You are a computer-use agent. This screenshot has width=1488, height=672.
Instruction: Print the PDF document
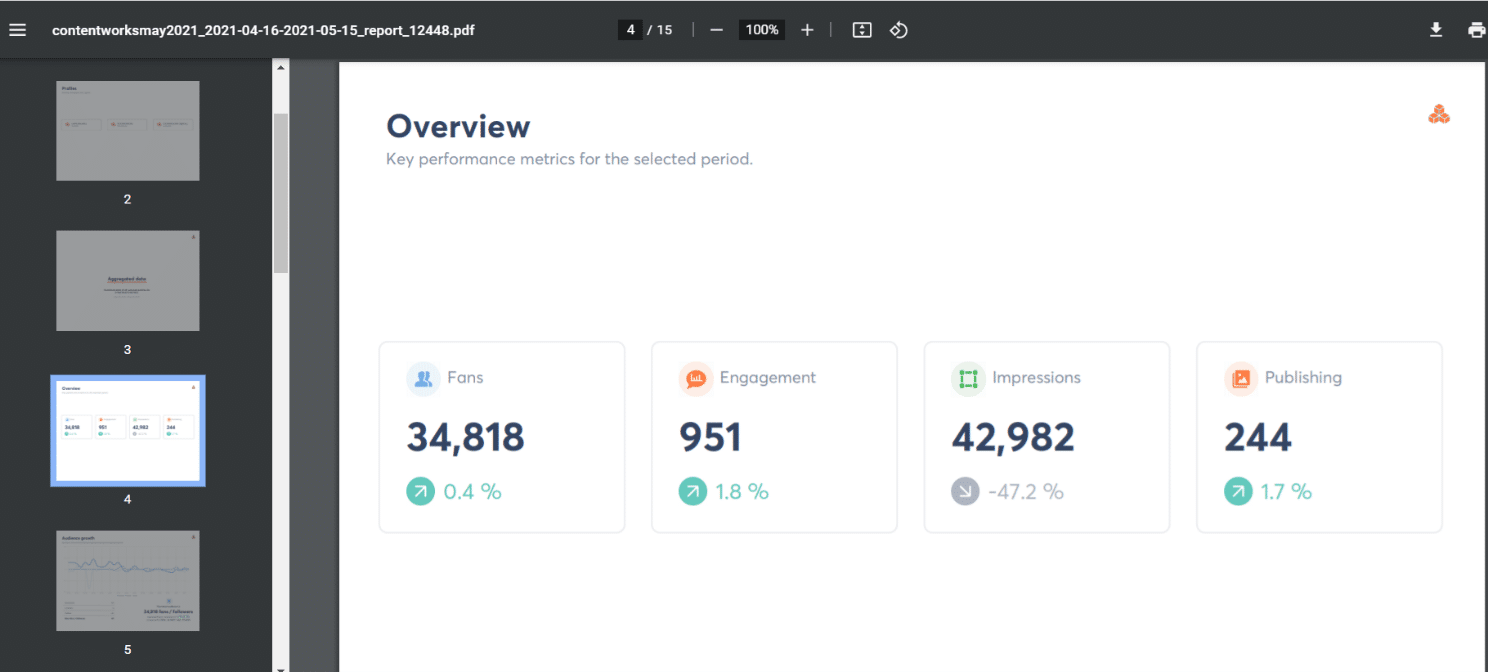click(1476, 30)
